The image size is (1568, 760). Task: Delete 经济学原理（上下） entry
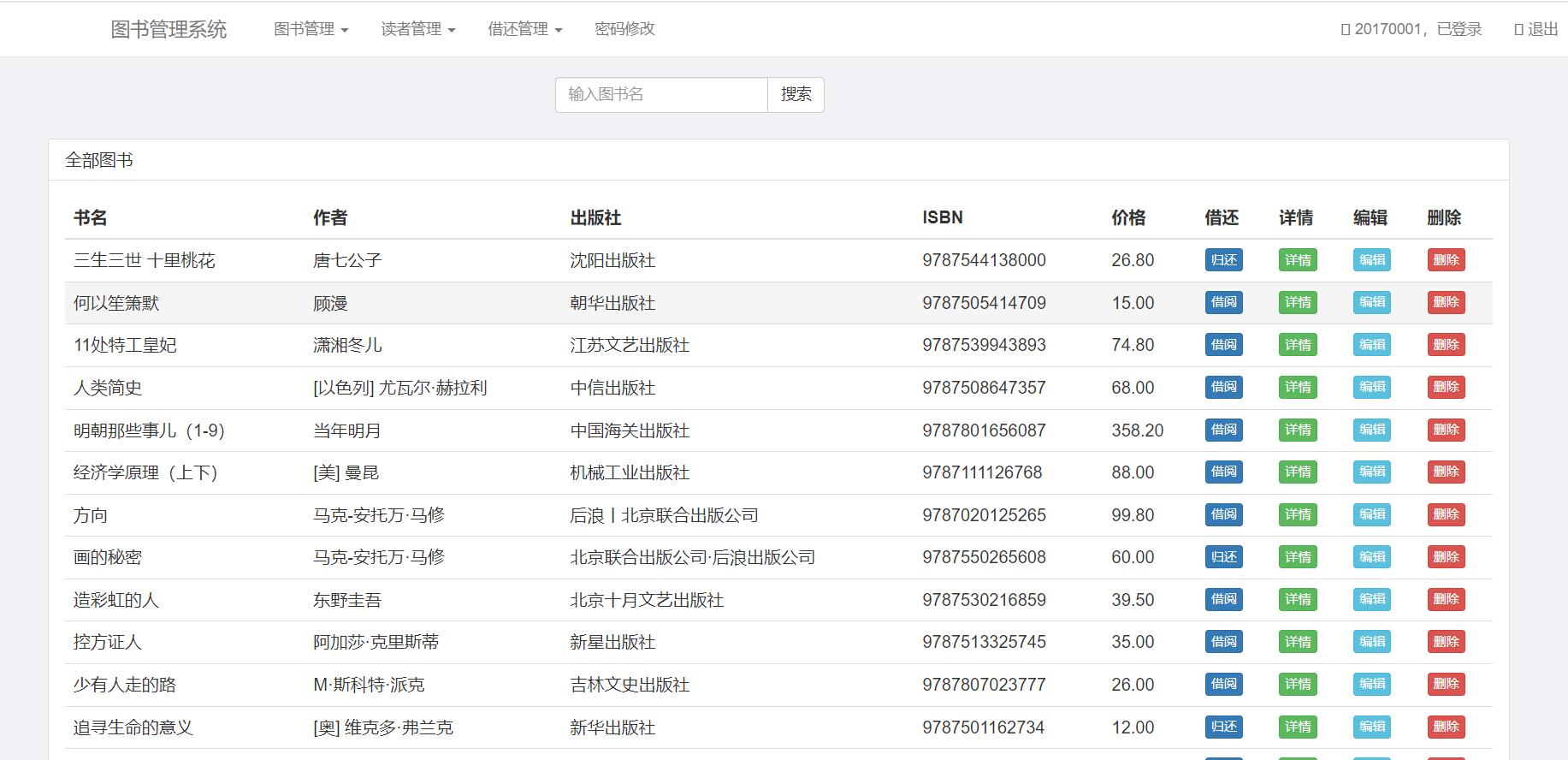[1446, 472]
